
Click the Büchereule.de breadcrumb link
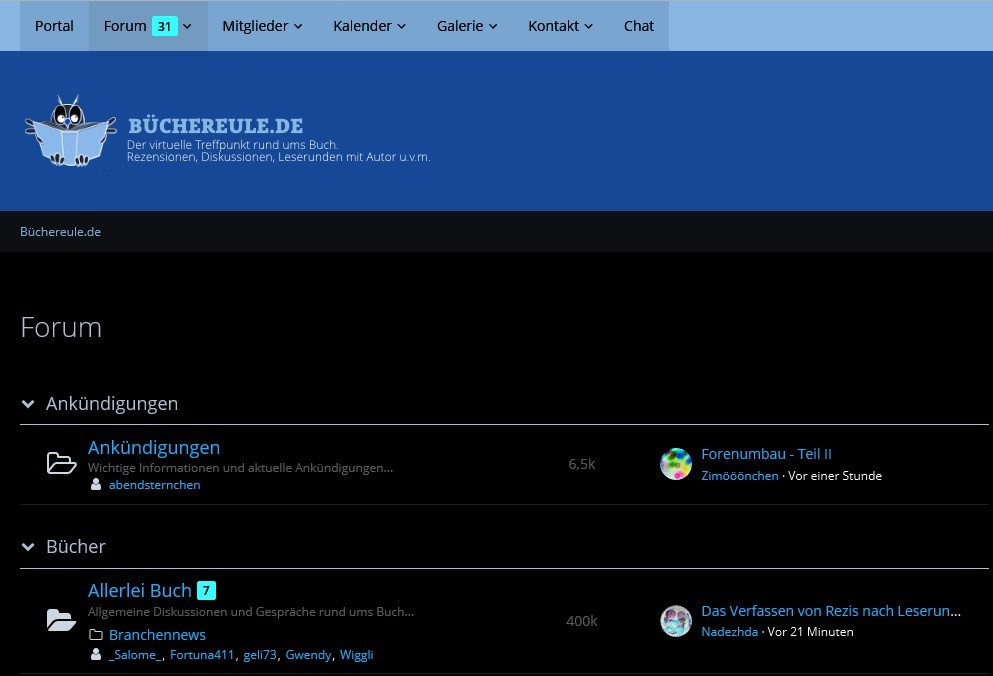click(60, 232)
